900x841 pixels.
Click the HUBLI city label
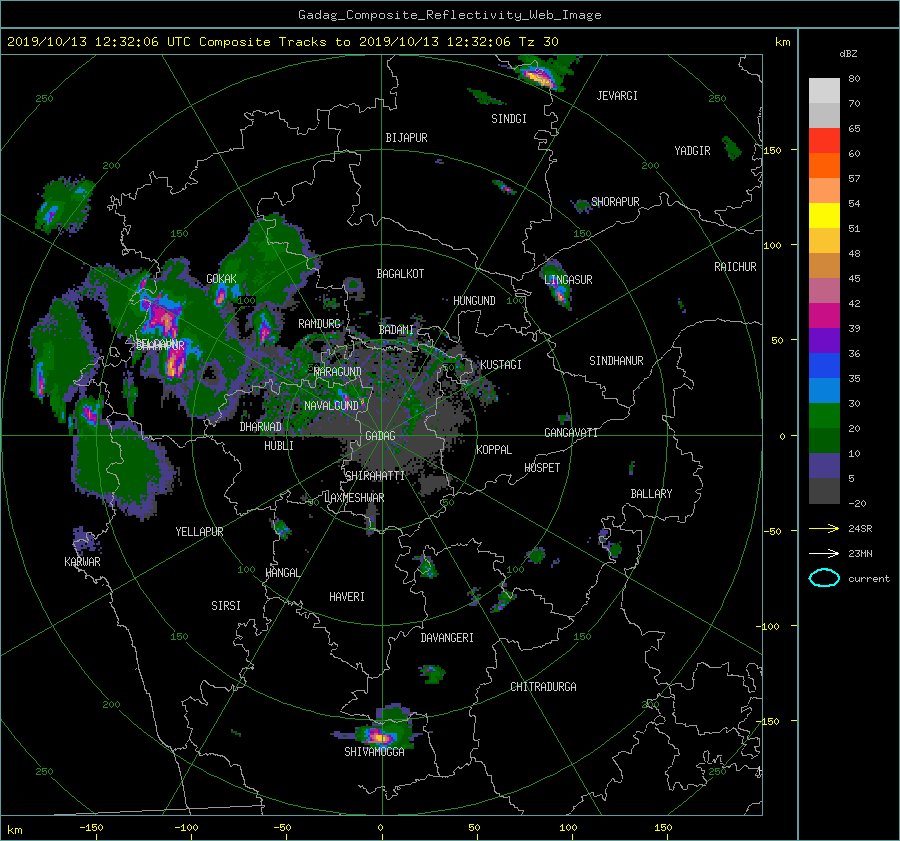click(x=279, y=446)
